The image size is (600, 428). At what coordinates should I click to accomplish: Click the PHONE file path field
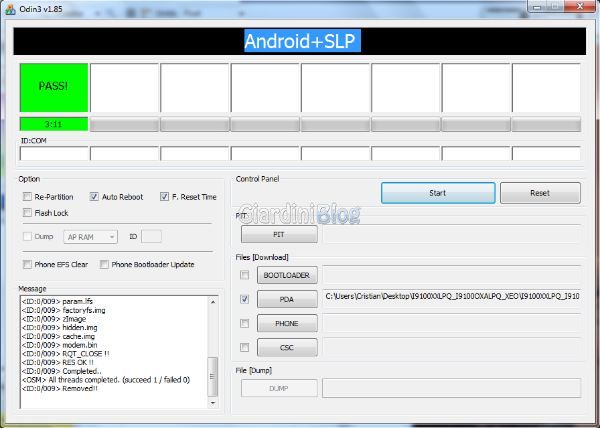[452, 323]
